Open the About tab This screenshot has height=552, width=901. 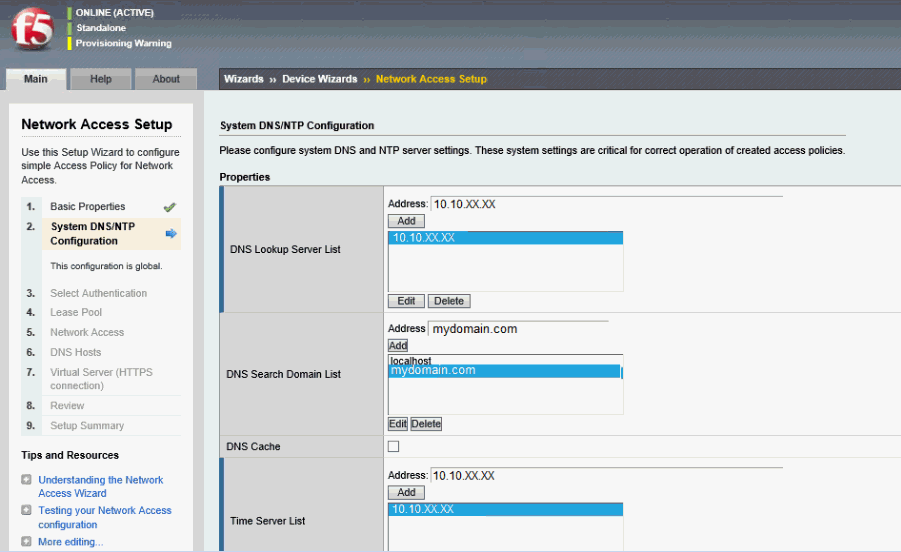point(166,79)
